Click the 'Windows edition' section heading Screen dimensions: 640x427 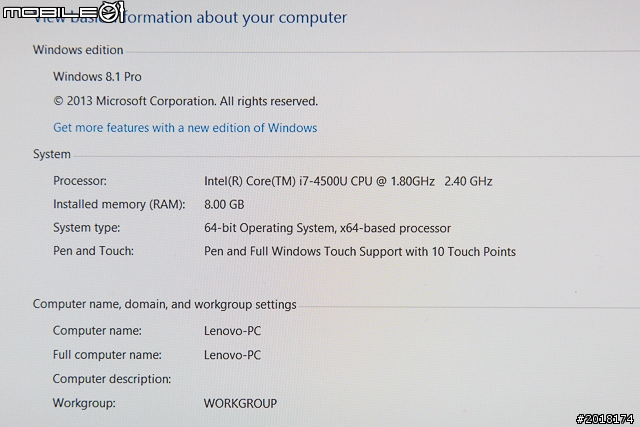coord(78,50)
